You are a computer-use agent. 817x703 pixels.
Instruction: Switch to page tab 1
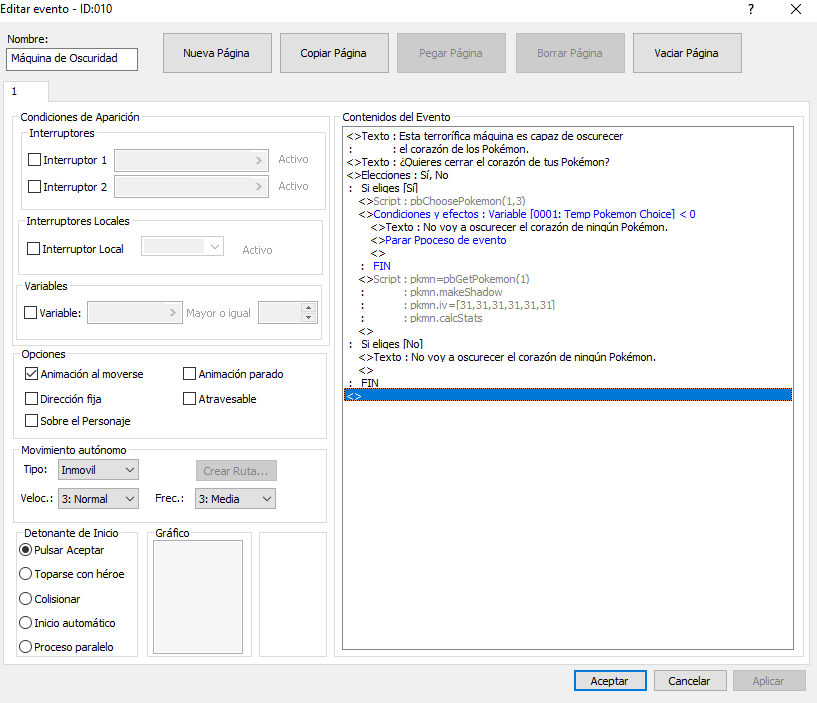(16, 92)
